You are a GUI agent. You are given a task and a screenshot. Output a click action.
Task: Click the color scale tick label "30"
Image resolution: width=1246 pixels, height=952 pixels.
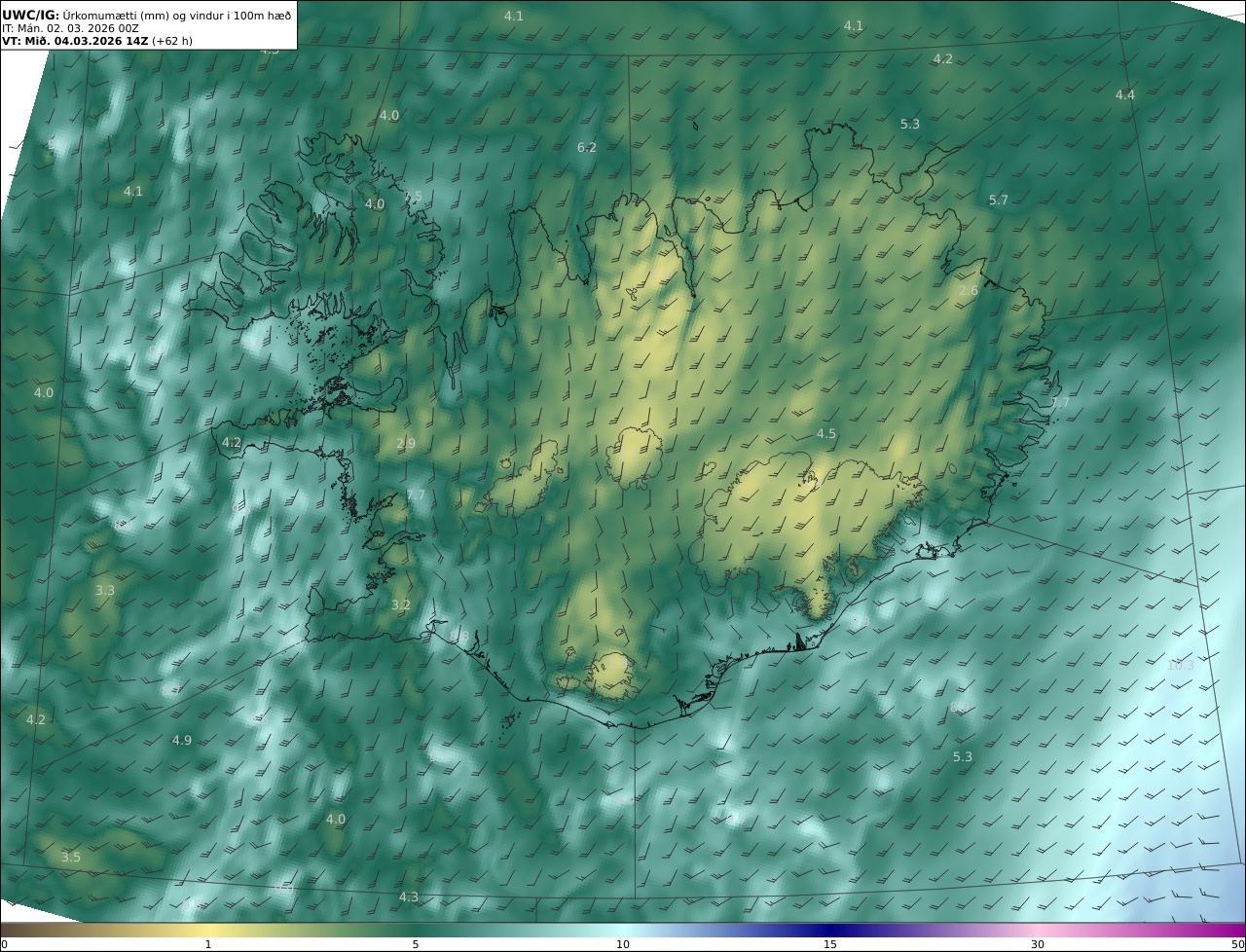point(1038,944)
